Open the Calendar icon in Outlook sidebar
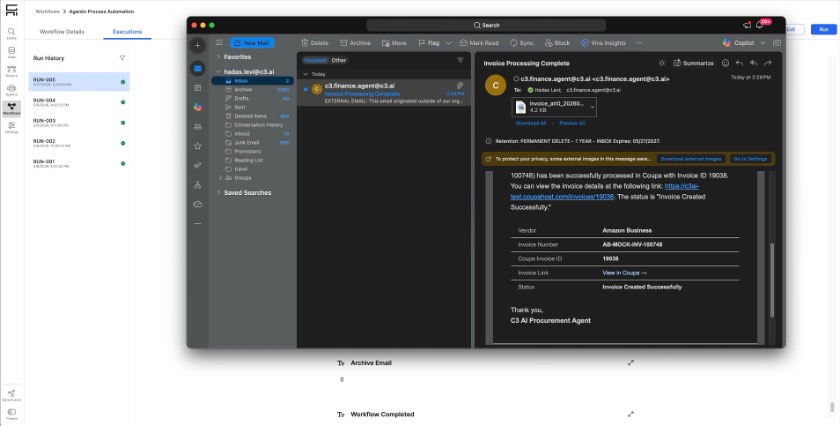The width and height of the screenshot is (840, 426). pos(198,88)
